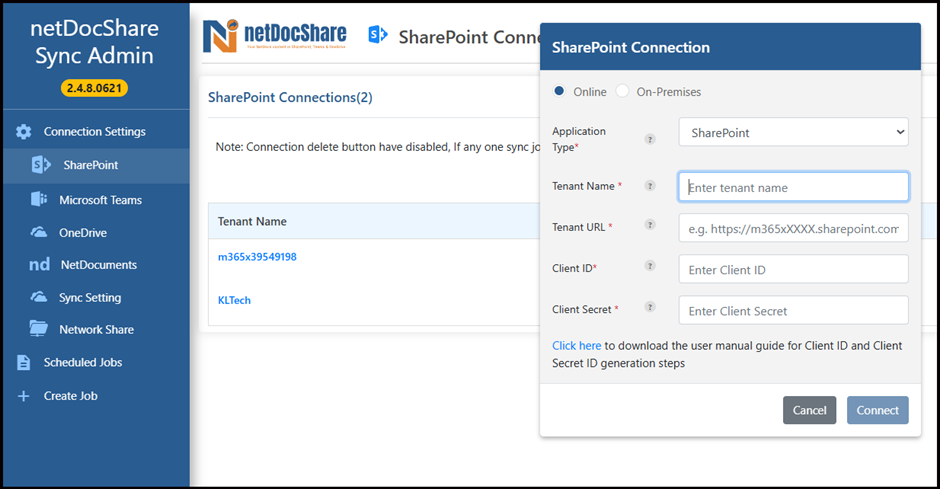Viewport: 940px width, 489px height.
Task: Focus the Tenant Name input field
Action: 793,187
